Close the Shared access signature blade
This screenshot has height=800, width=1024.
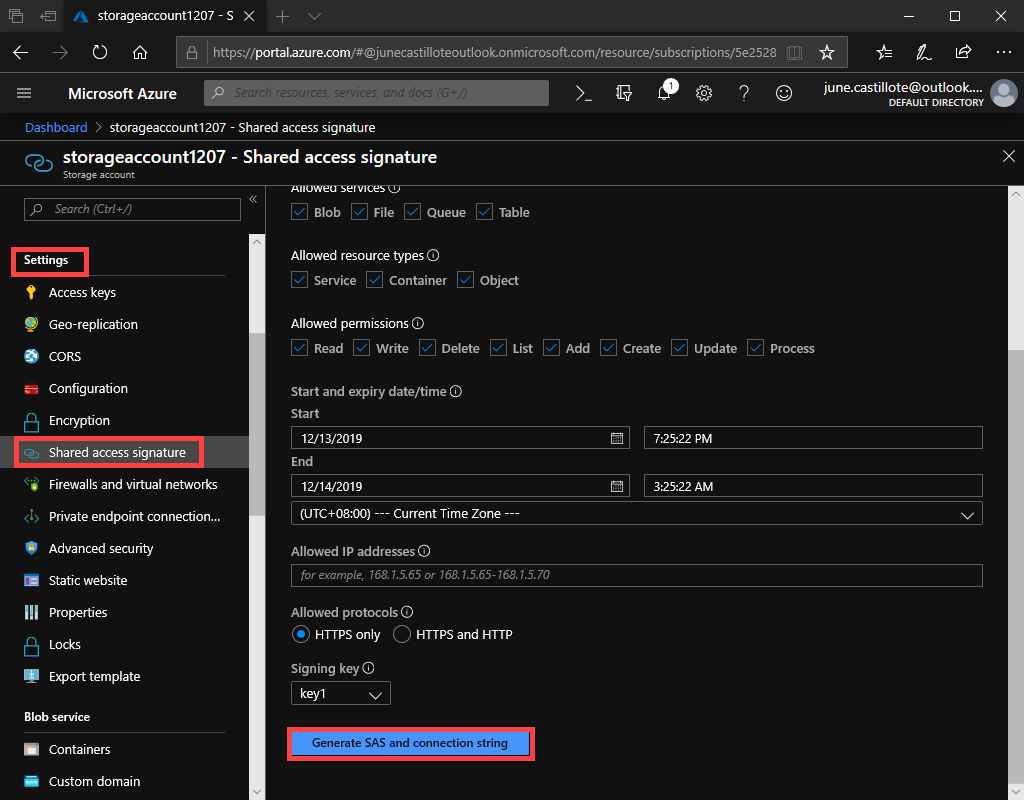pos(1009,156)
